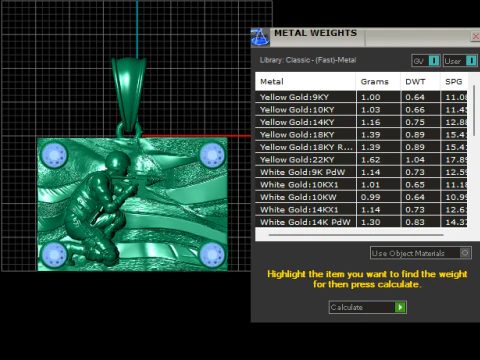Select the Yellow Gold:18KY row
Image resolution: width=480 pixels, height=360 pixels.
tap(361, 135)
